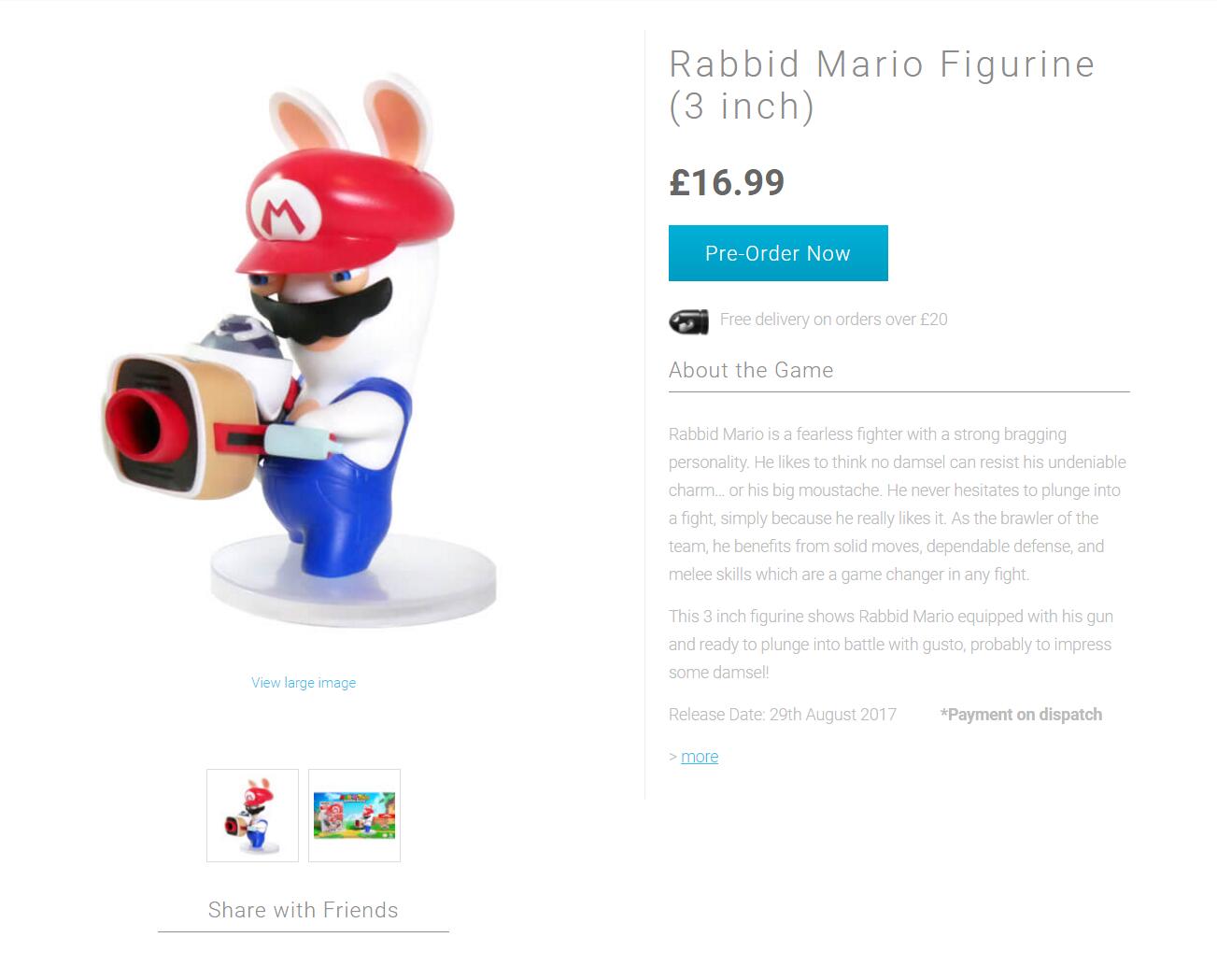
Task: Click the Share with Friends heading
Action: coord(304,910)
